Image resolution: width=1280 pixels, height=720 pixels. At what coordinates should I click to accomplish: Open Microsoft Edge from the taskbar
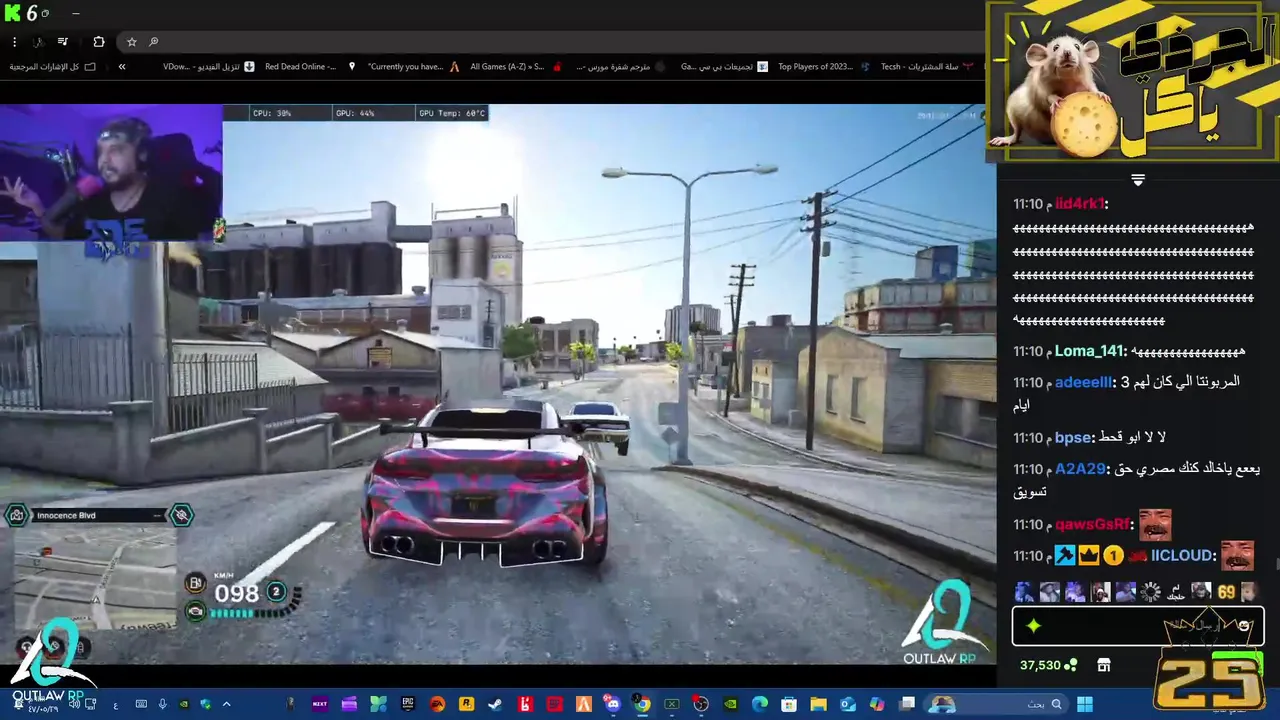760,704
